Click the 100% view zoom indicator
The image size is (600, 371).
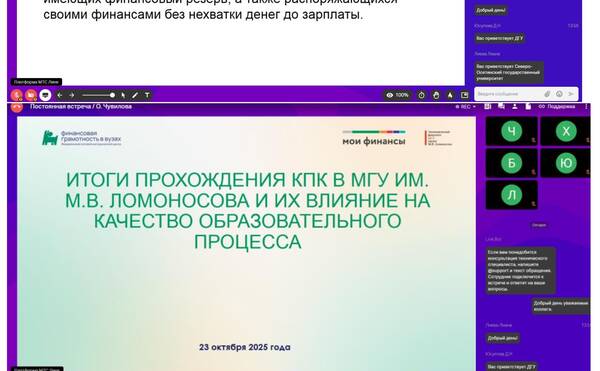click(398, 95)
